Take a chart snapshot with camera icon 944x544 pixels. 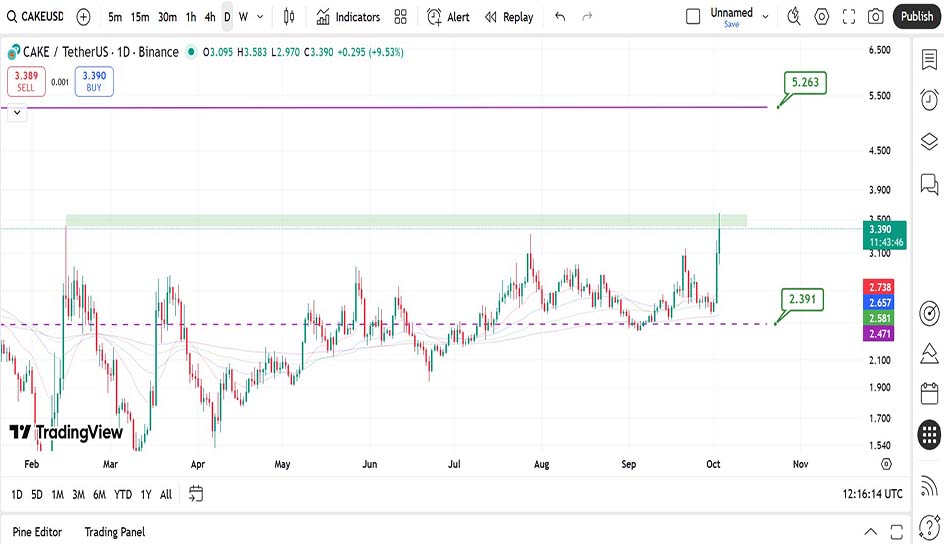876,17
